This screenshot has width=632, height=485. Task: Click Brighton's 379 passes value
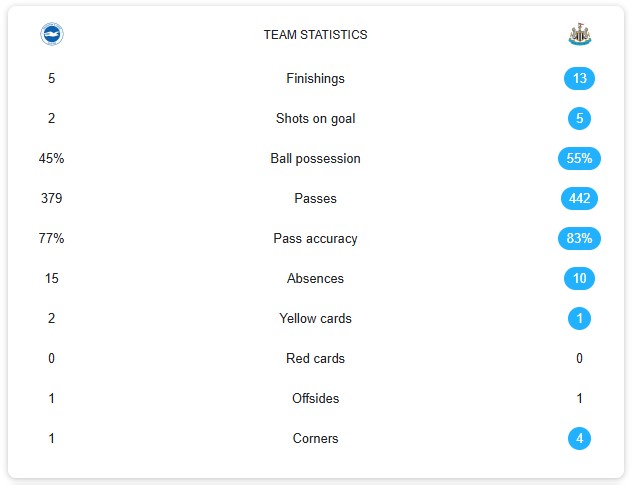click(52, 198)
